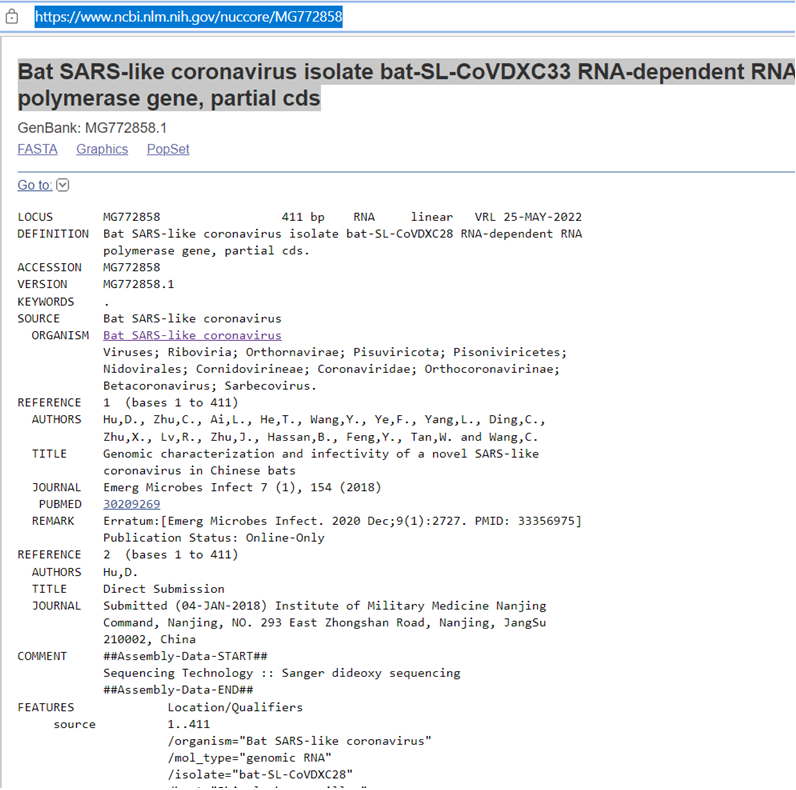The width and height of the screenshot is (796, 790).
Task: Click the 'source' feature key
Action: [75, 724]
